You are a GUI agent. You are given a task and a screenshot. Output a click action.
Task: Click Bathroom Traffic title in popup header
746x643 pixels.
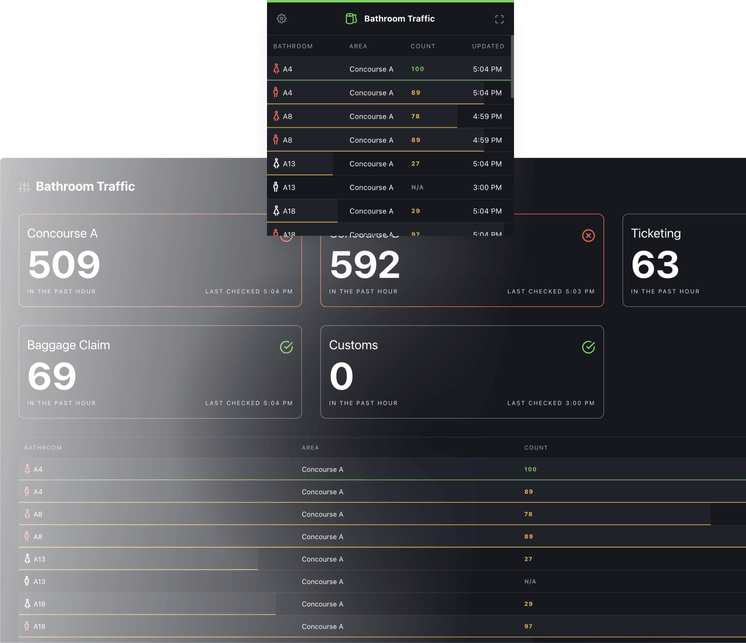point(399,19)
